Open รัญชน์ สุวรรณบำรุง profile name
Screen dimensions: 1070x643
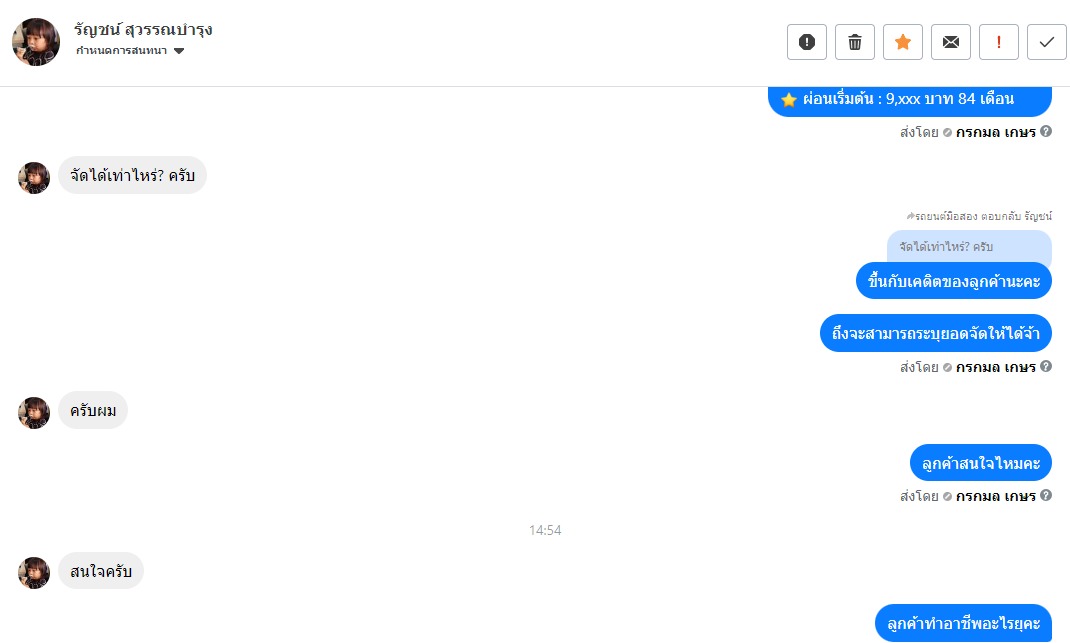[143, 29]
